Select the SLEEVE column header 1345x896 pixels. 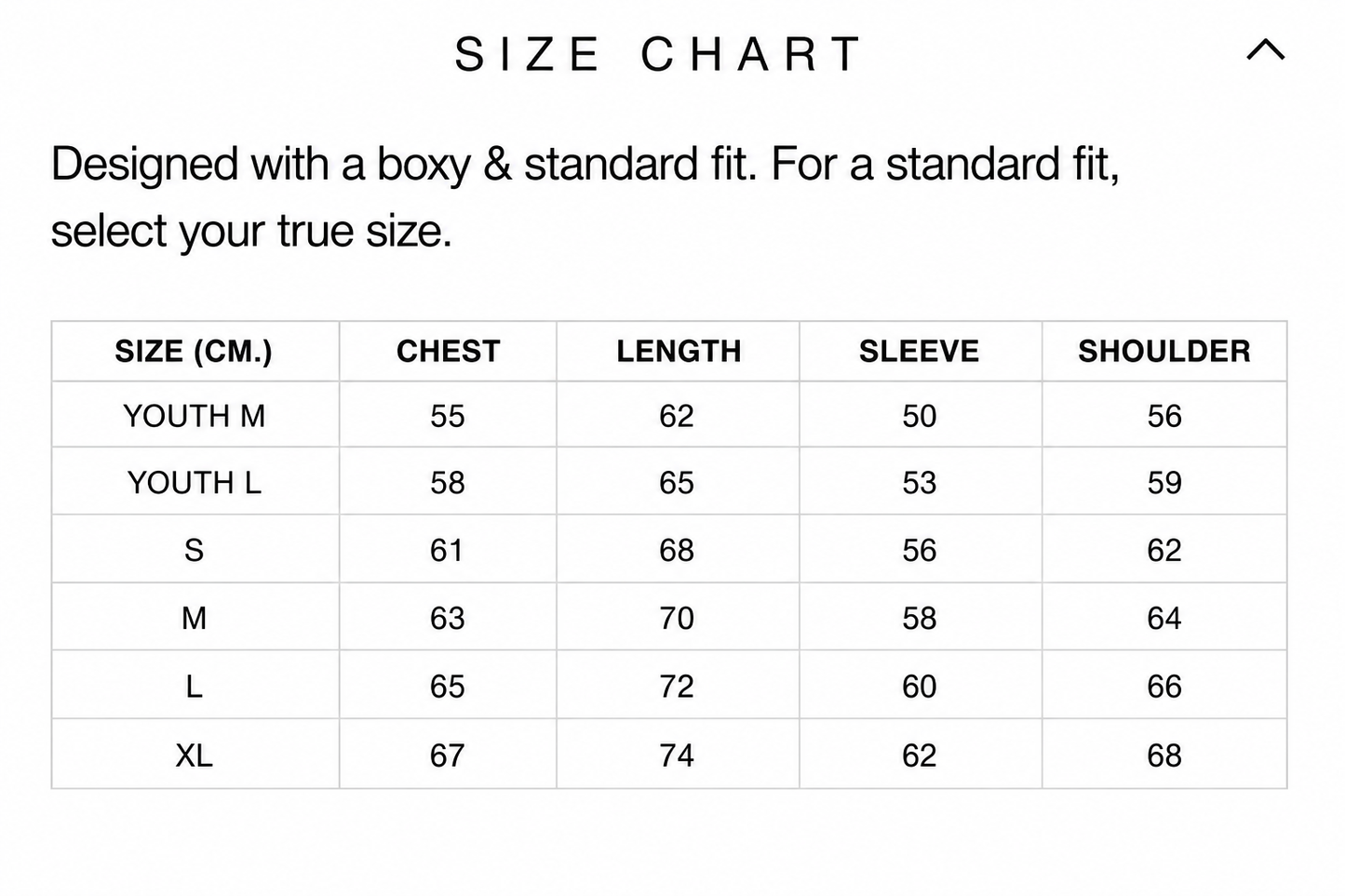click(919, 351)
